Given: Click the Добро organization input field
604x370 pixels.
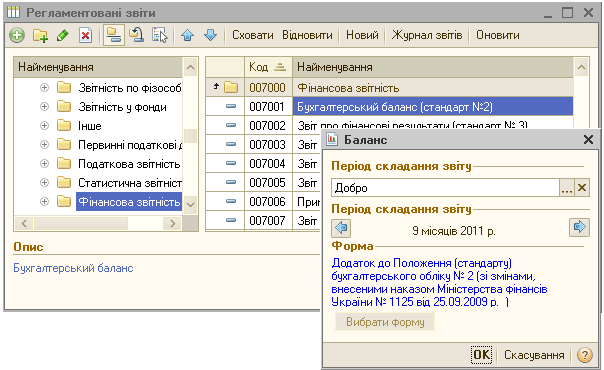Looking at the screenshot, I should pyautogui.click(x=445, y=188).
